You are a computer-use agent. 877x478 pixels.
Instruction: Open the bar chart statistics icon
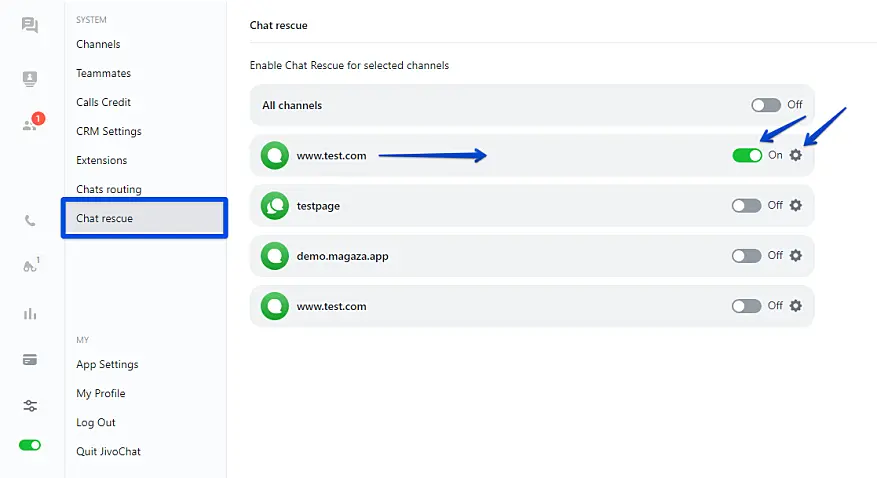pos(30,314)
